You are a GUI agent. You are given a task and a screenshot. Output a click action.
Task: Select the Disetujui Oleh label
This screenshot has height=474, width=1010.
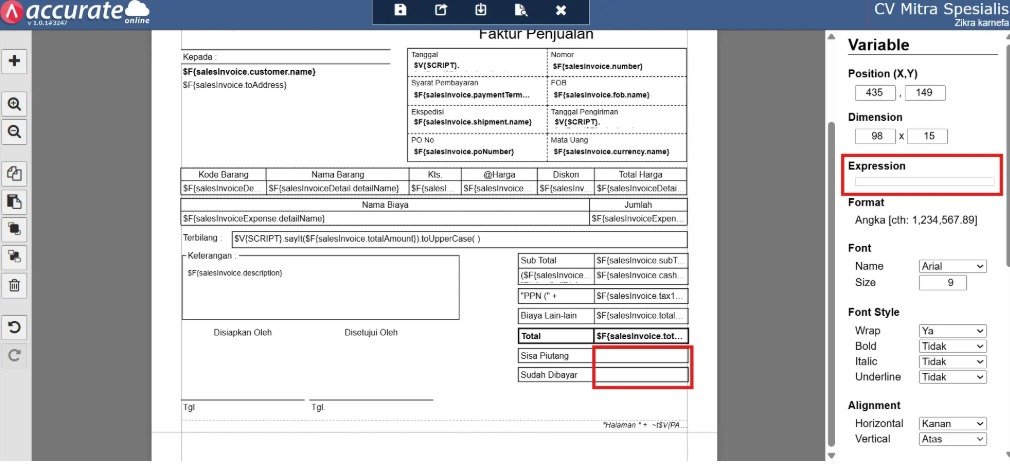(371, 332)
